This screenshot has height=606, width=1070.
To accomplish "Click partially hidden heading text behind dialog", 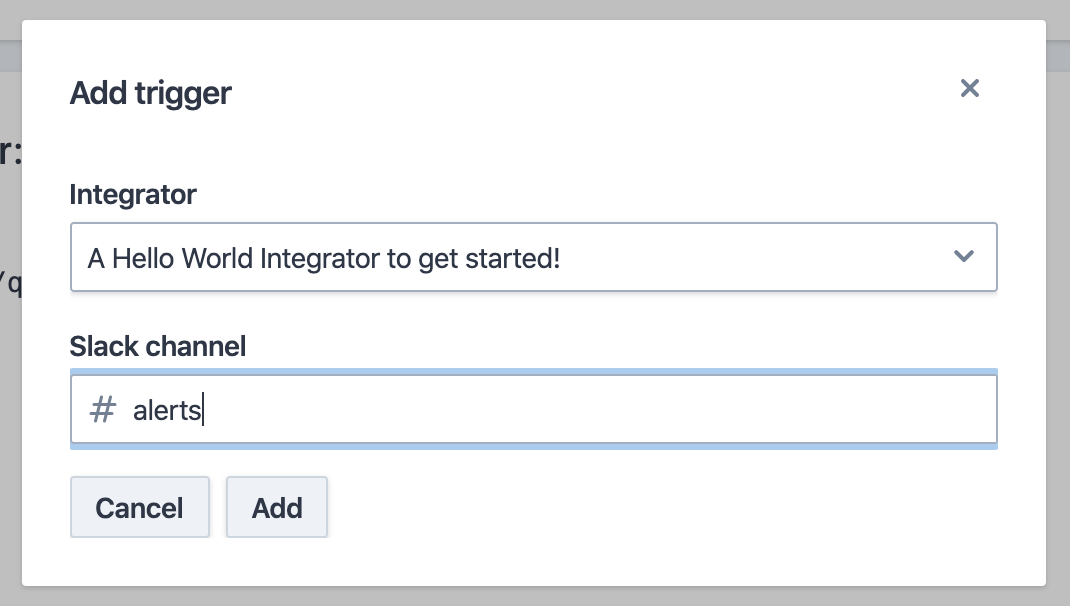I will coord(10,153).
